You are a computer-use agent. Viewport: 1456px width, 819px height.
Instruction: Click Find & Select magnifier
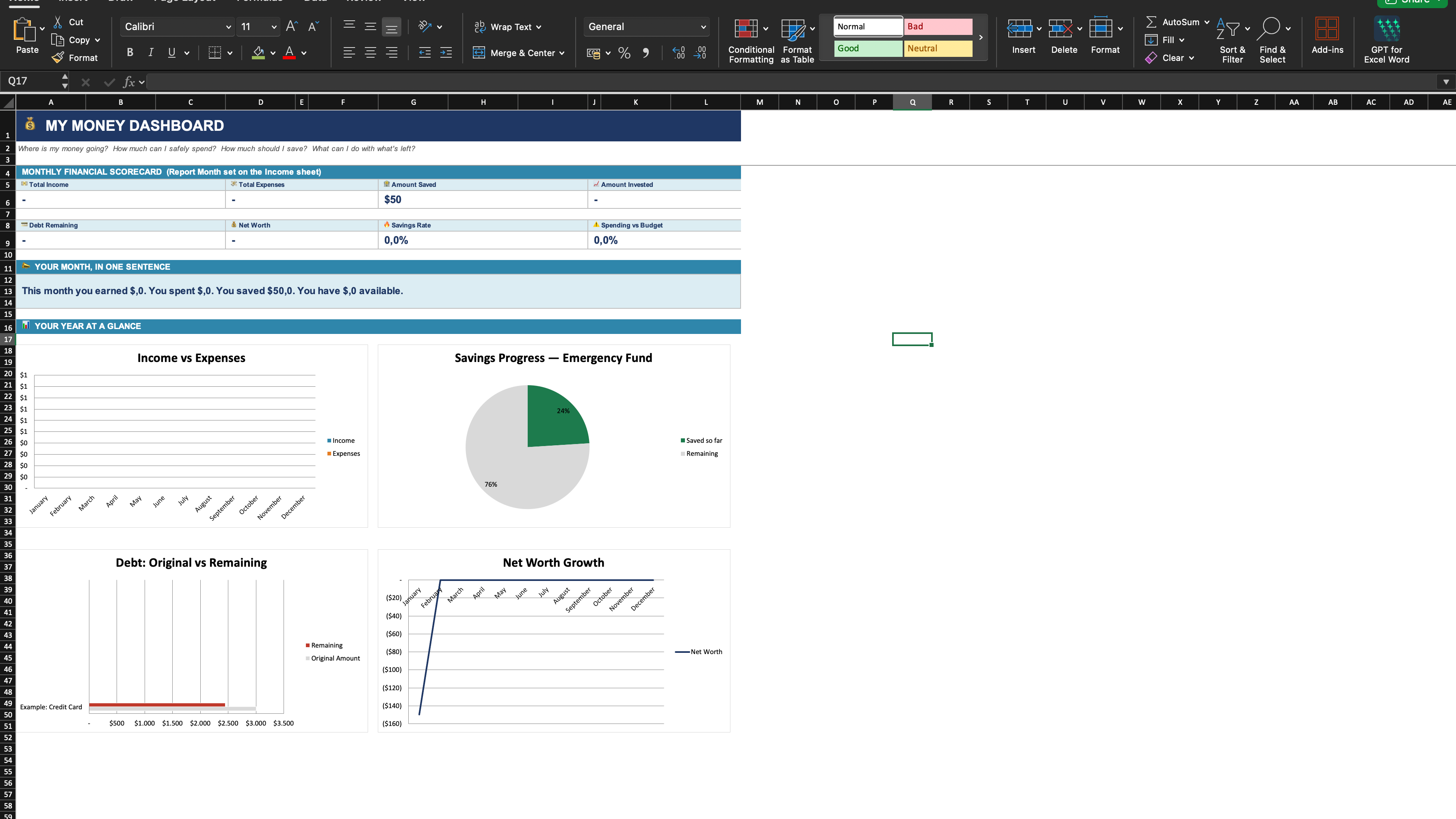tap(1268, 29)
